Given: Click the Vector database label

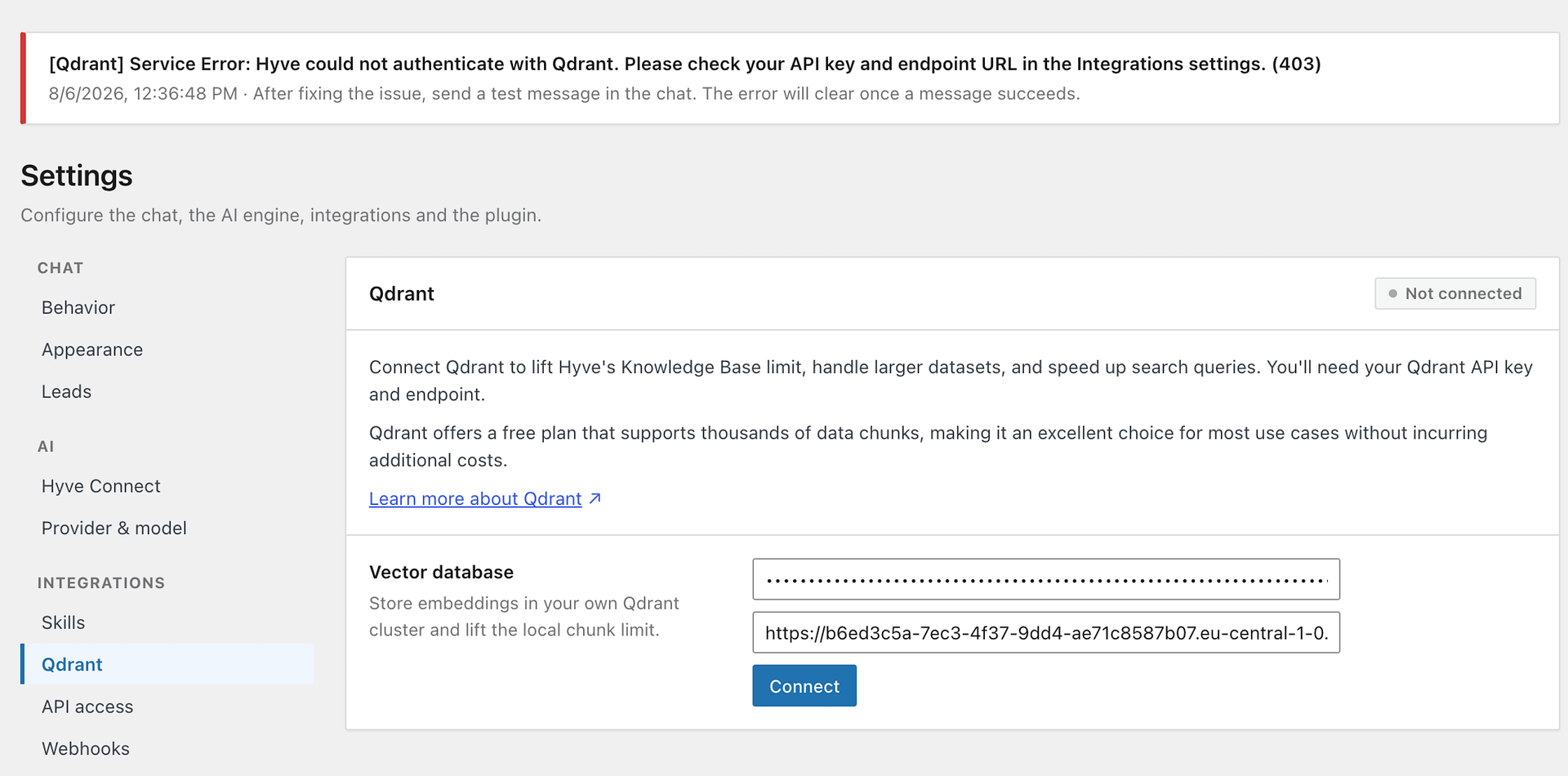Looking at the screenshot, I should pos(441,573).
